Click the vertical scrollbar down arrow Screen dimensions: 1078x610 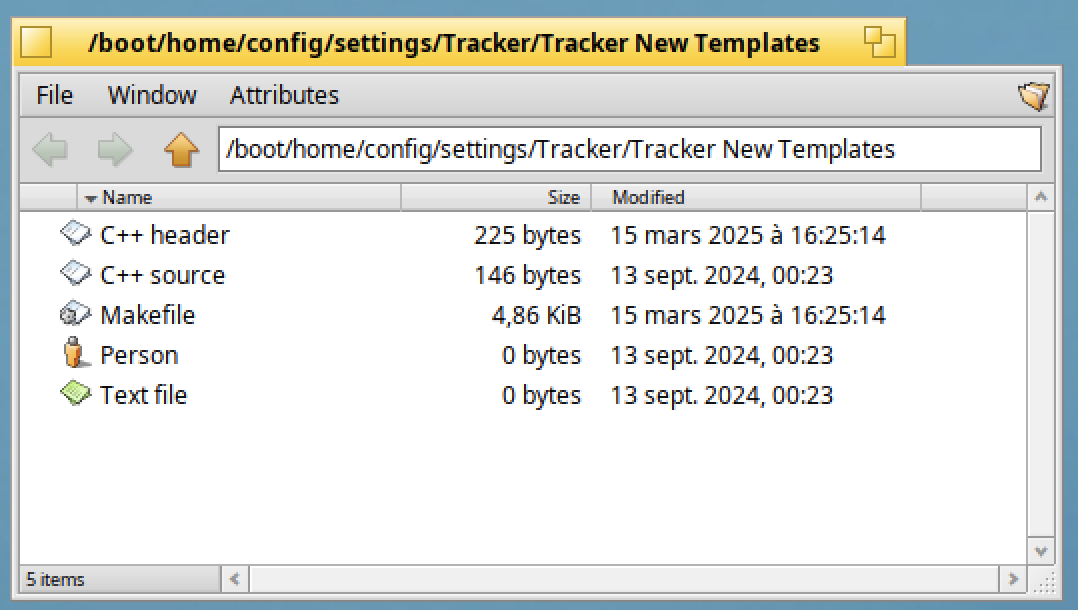click(x=1041, y=550)
